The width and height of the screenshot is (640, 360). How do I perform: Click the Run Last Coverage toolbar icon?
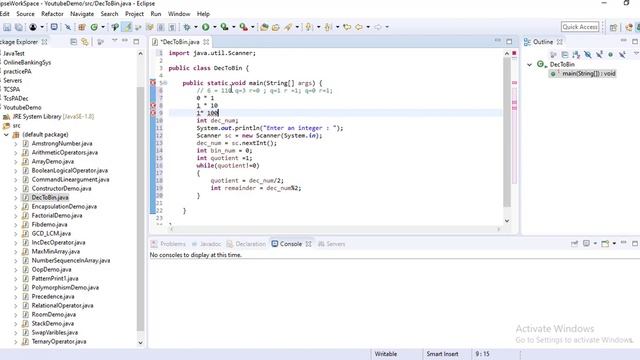coord(224,27)
